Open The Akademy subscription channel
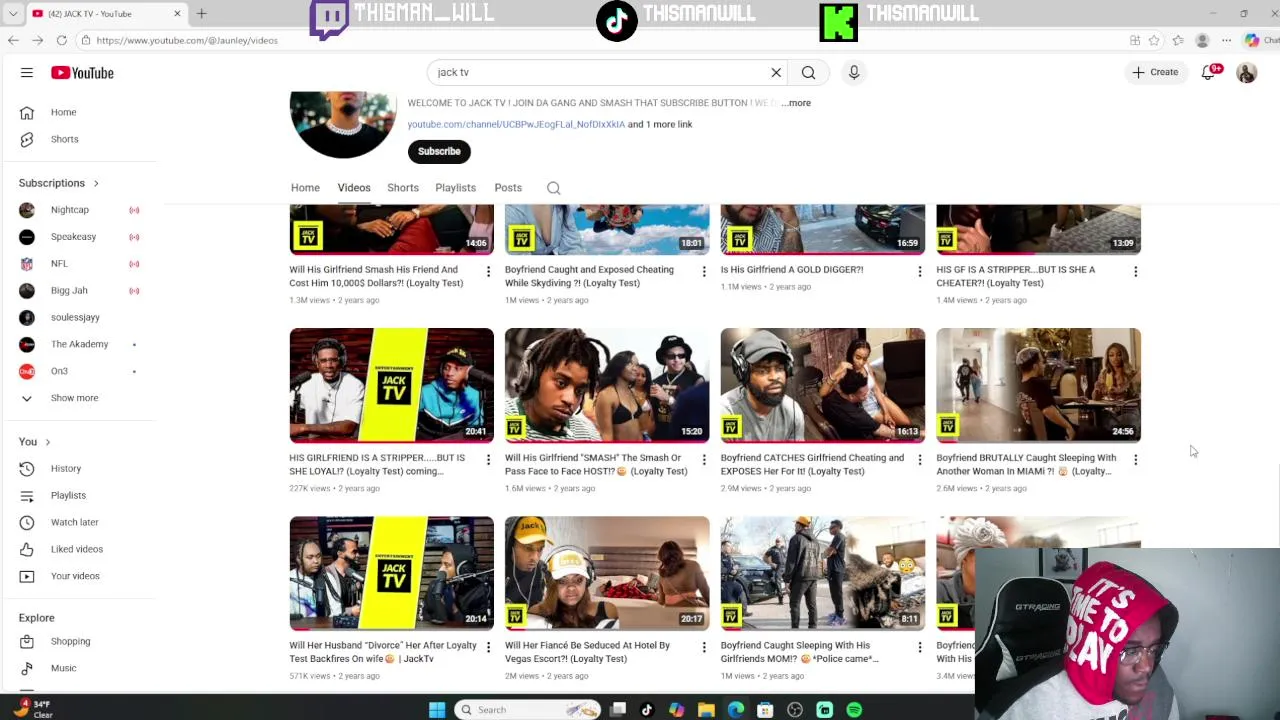 (78, 344)
